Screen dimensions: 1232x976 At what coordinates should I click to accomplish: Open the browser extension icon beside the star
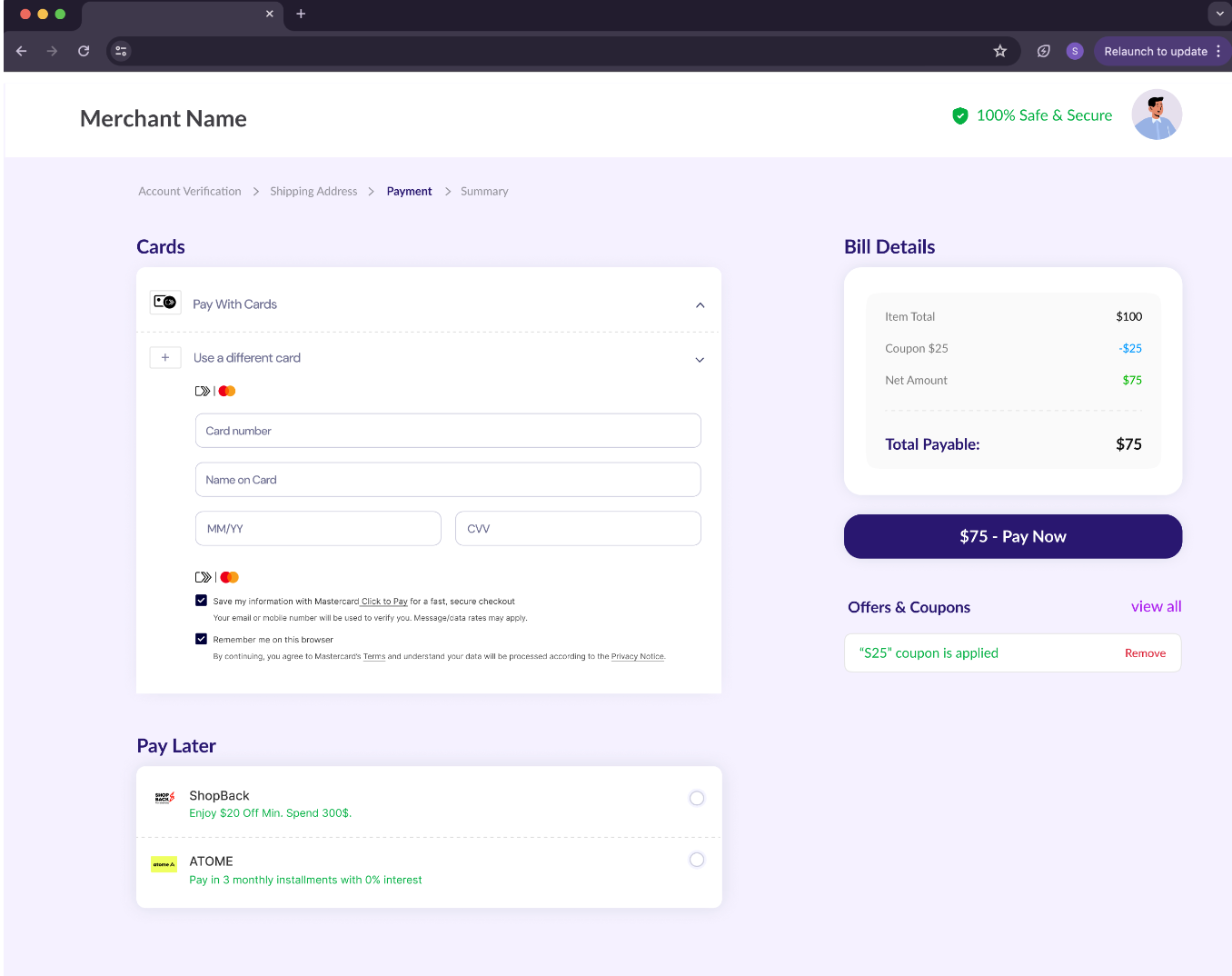[1044, 51]
